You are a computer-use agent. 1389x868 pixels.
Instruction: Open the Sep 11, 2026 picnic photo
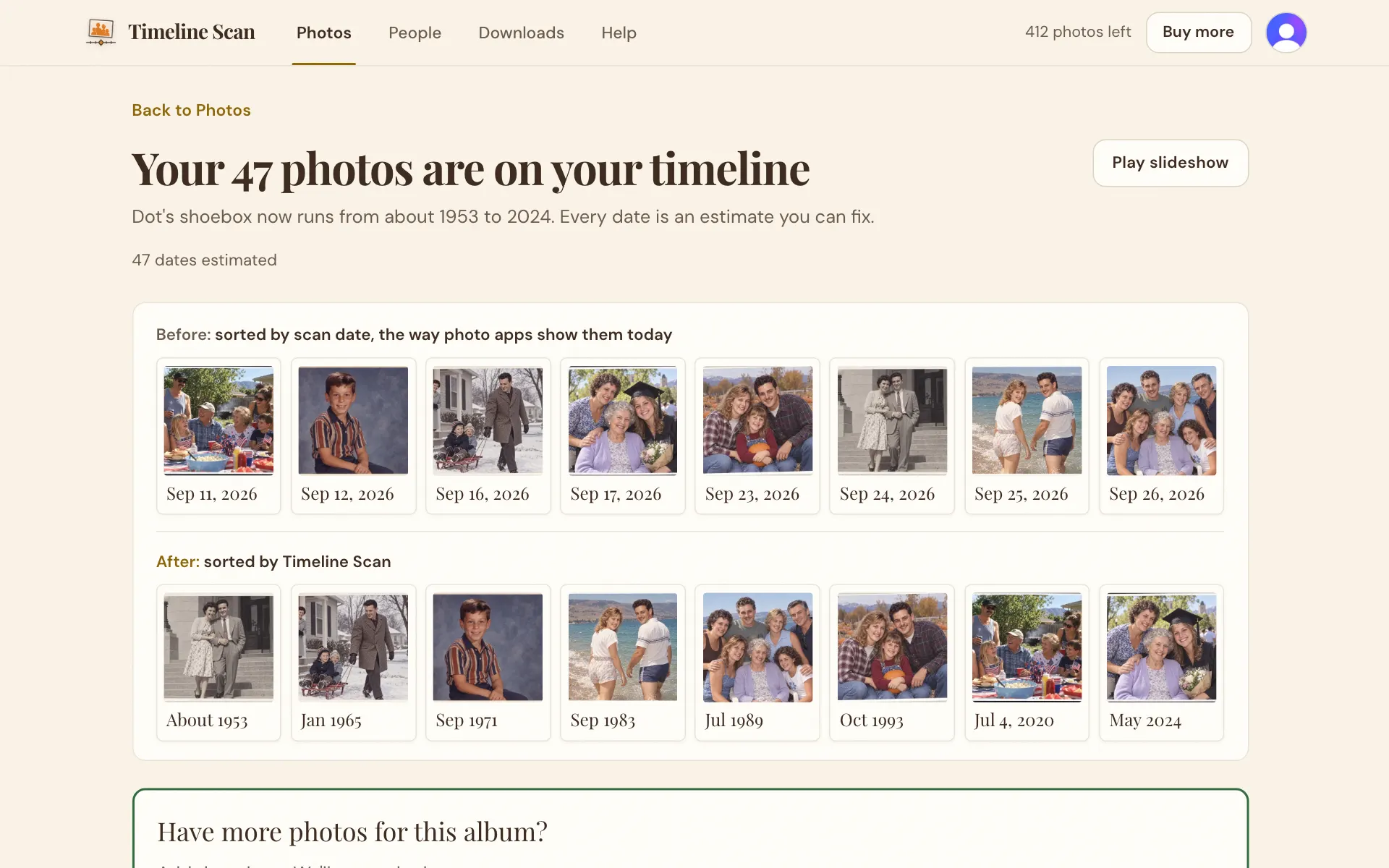pyautogui.click(x=218, y=420)
